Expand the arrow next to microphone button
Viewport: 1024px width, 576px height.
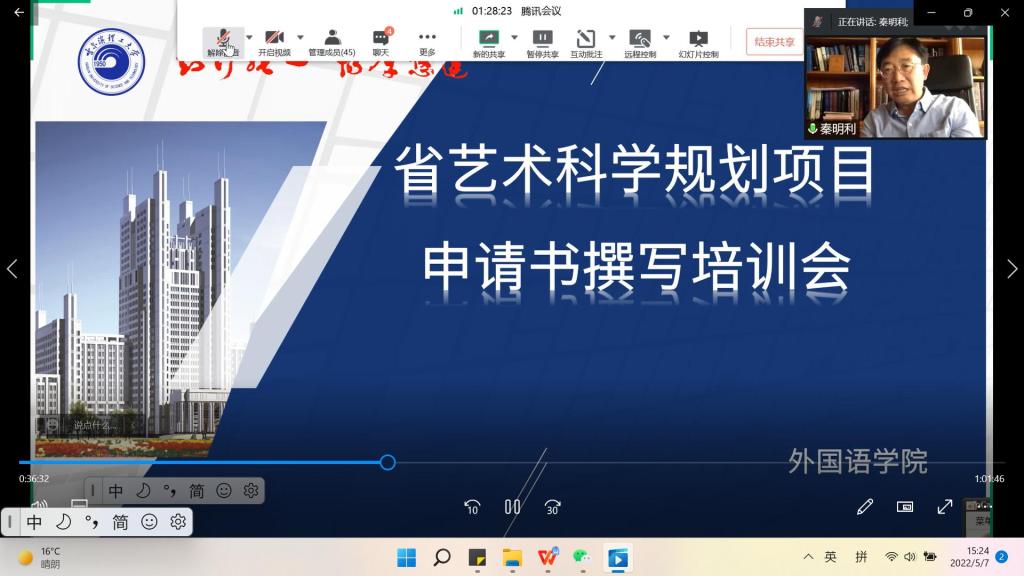click(x=249, y=38)
